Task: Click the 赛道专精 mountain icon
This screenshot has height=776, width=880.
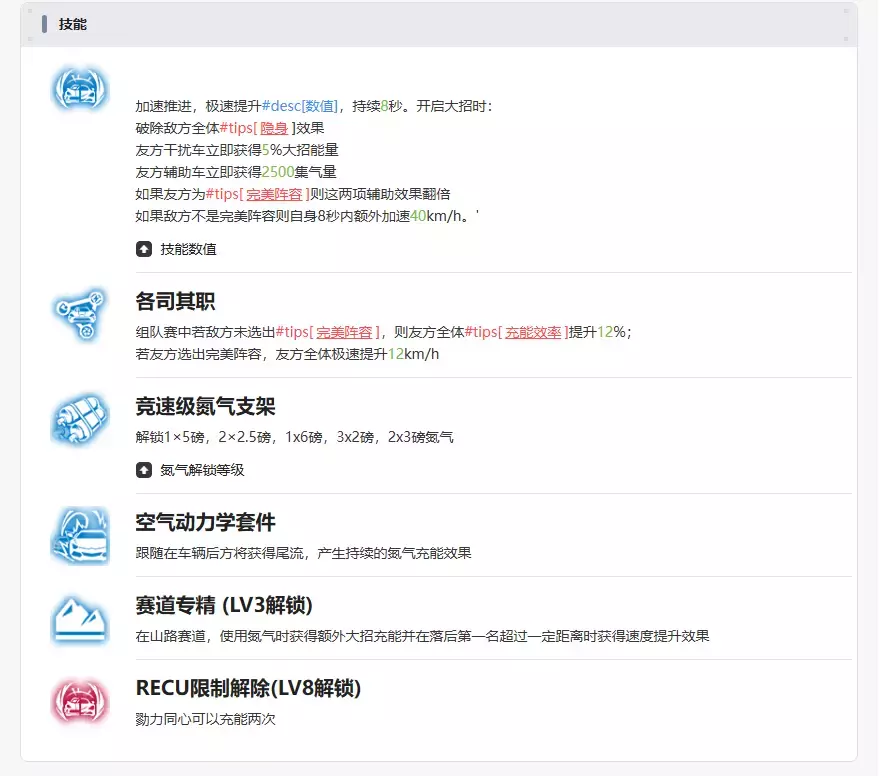Action: click(x=79, y=619)
